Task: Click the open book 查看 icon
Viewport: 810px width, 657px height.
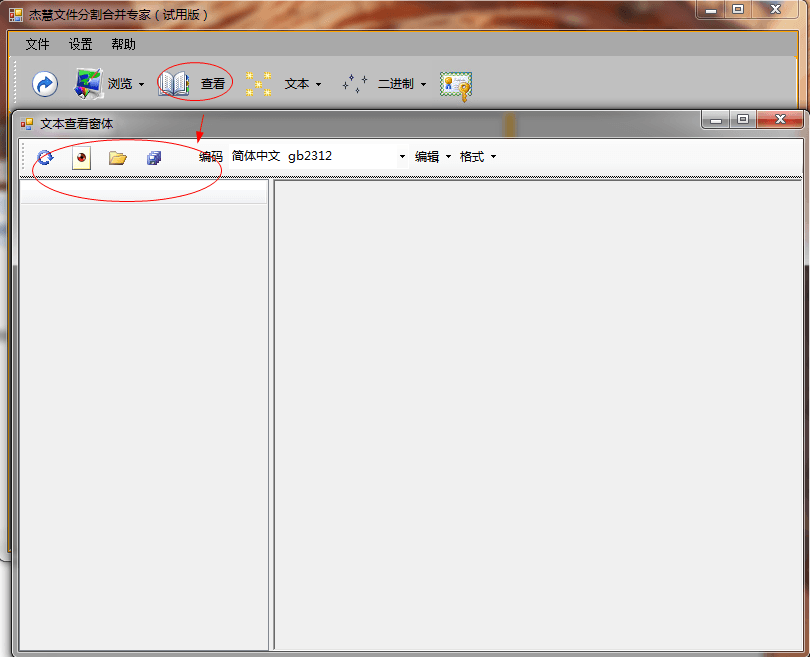Action: (x=174, y=84)
